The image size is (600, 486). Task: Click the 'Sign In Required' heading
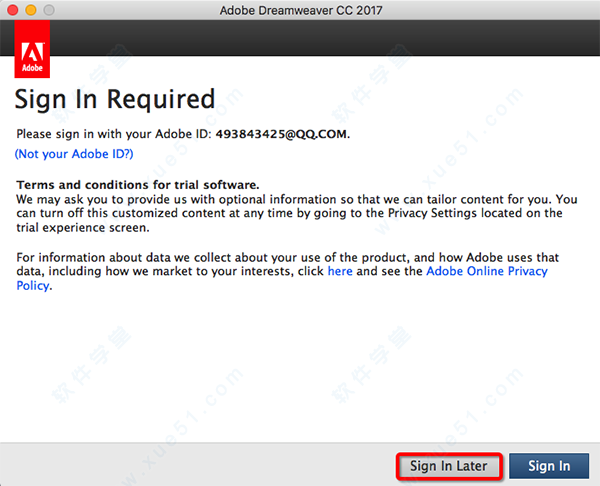pos(115,99)
